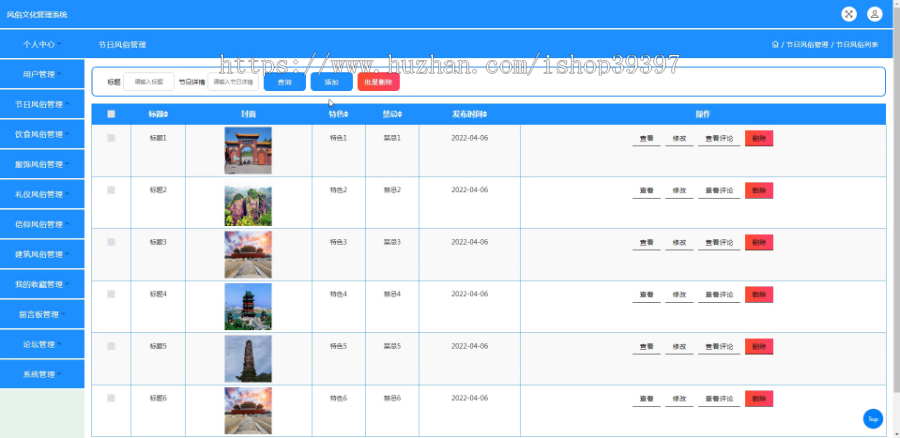Open the 标题1 archway cover thumbnail
900x438 pixels.
pyautogui.click(x=248, y=150)
